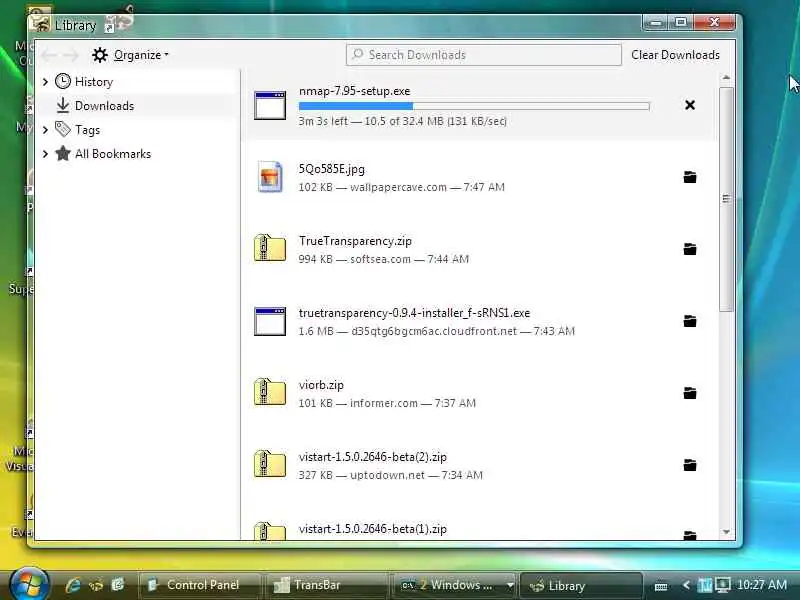Click the network tray icon
800x600 pixels.
click(722, 585)
